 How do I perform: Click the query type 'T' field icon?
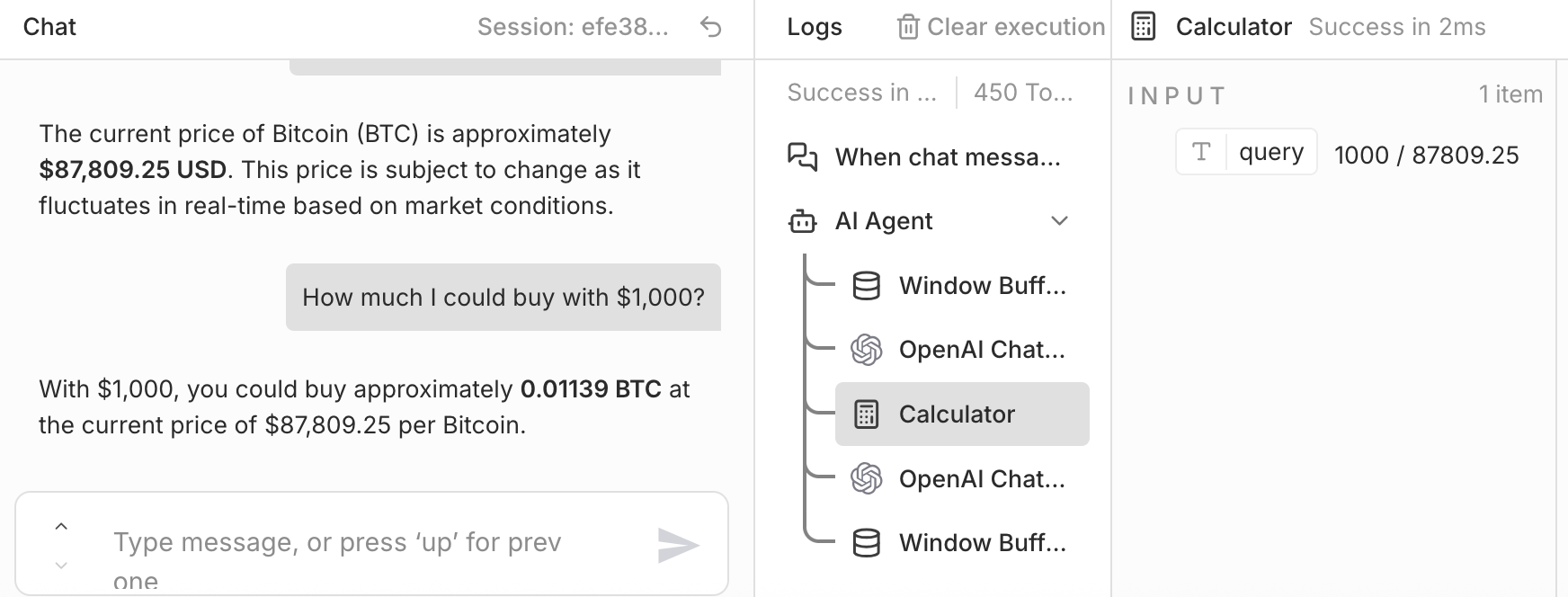(x=1201, y=152)
